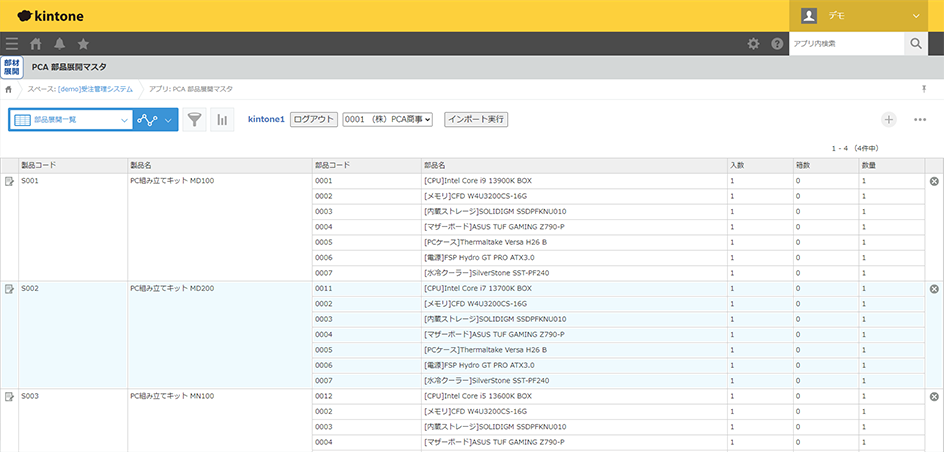Open the filter funnel icon

pyautogui.click(x=195, y=120)
